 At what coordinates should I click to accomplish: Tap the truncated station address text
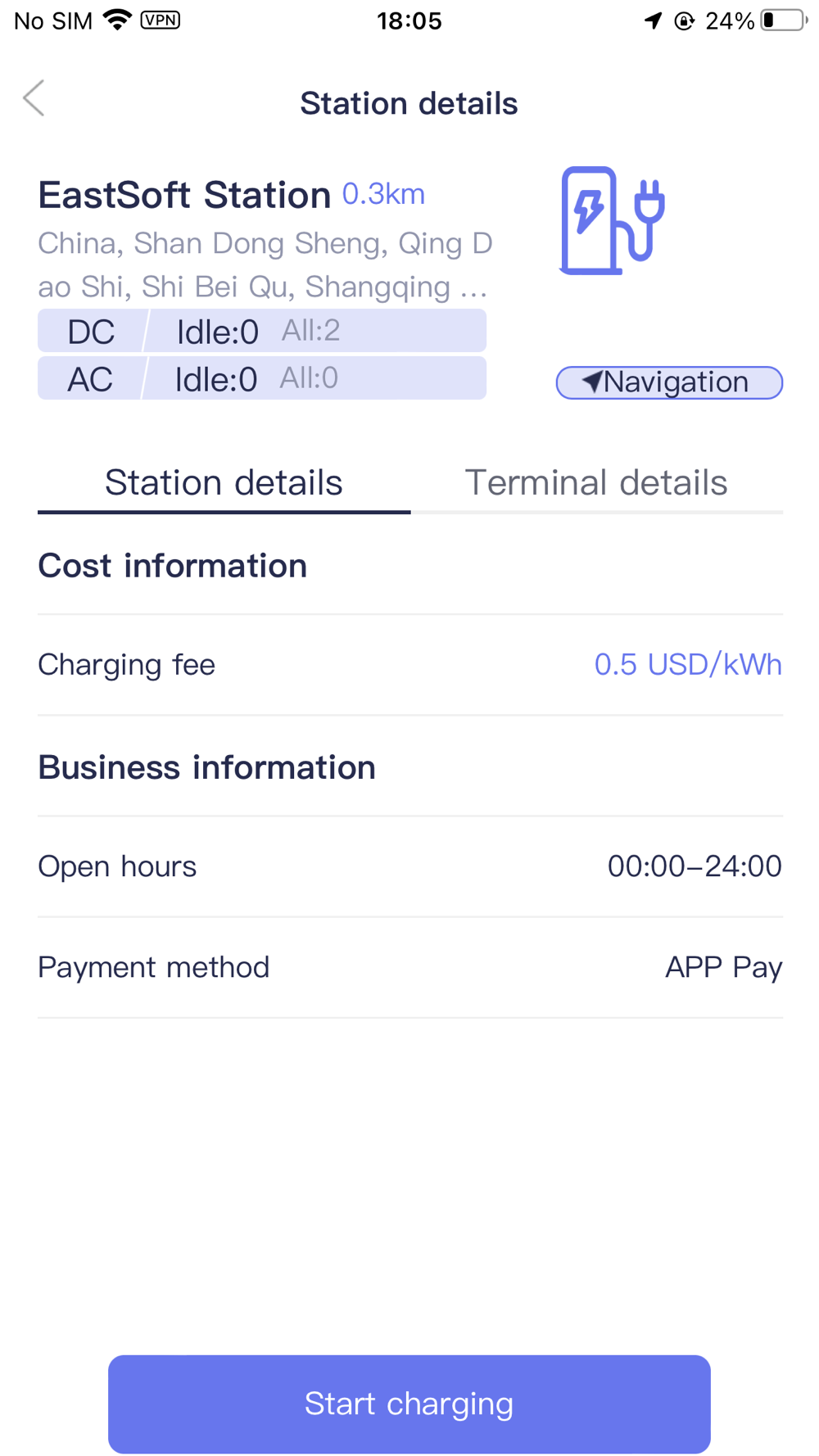tap(264, 265)
